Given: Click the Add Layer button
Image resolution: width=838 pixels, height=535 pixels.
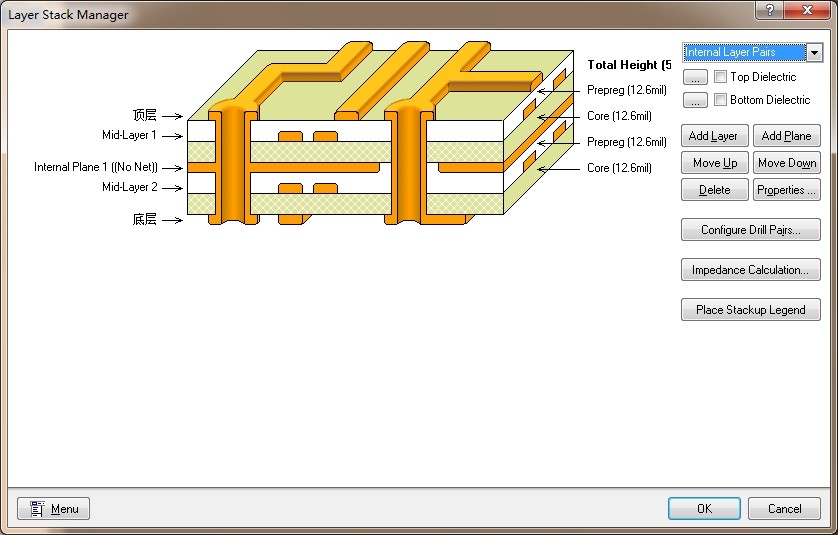Looking at the screenshot, I should (715, 136).
